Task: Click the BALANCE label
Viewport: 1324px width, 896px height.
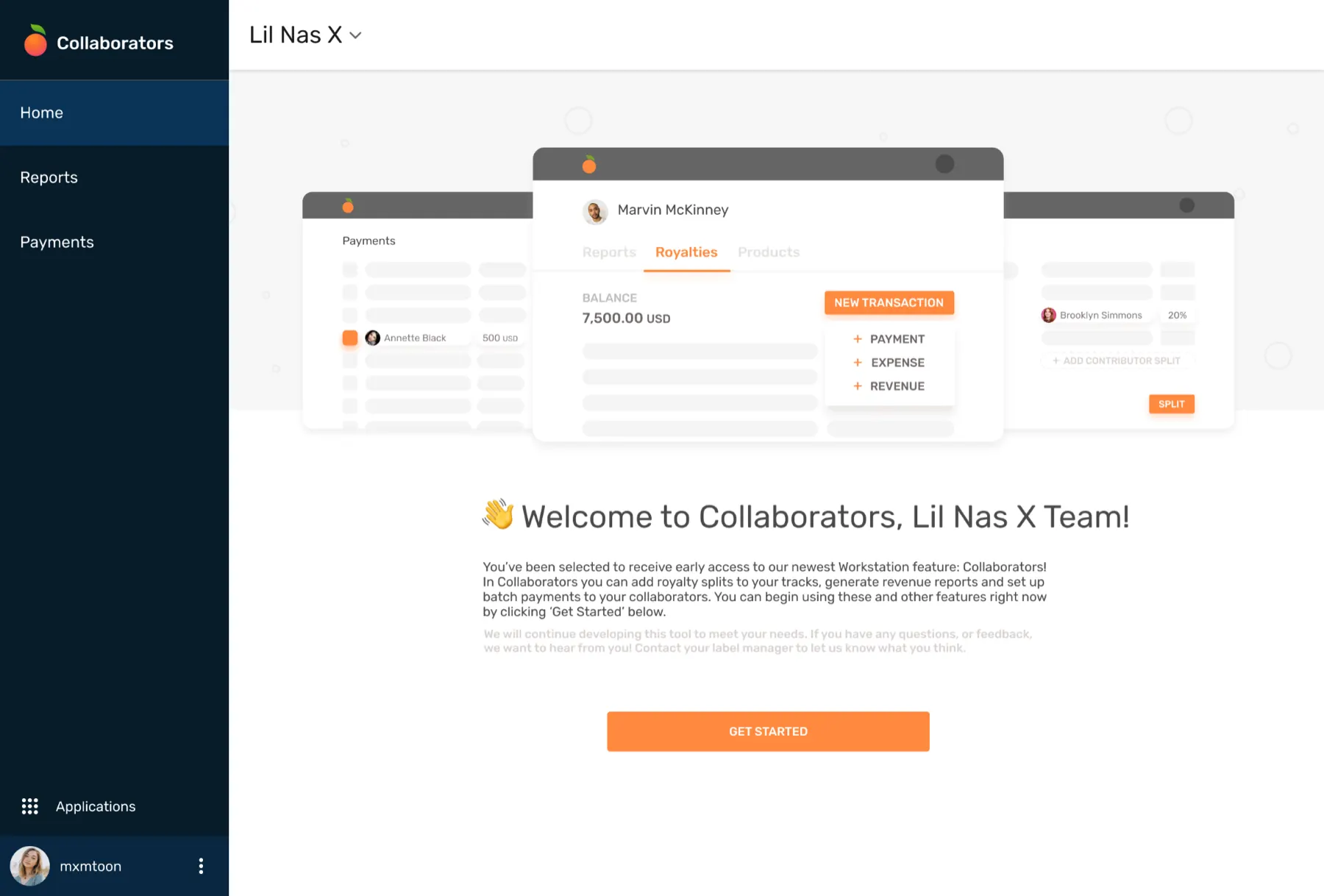Action: pos(610,298)
